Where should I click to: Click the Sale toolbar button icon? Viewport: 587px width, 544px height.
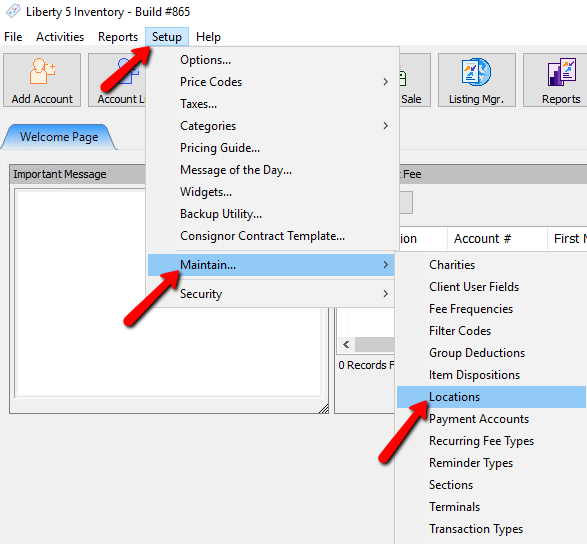pyautogui.click(x=403, y=79)
